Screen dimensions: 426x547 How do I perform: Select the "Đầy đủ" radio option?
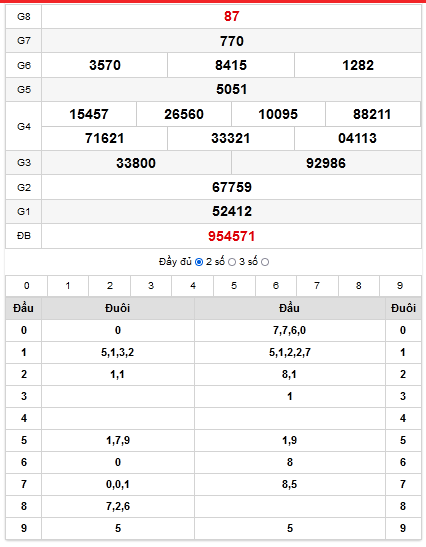pos(199,262)
